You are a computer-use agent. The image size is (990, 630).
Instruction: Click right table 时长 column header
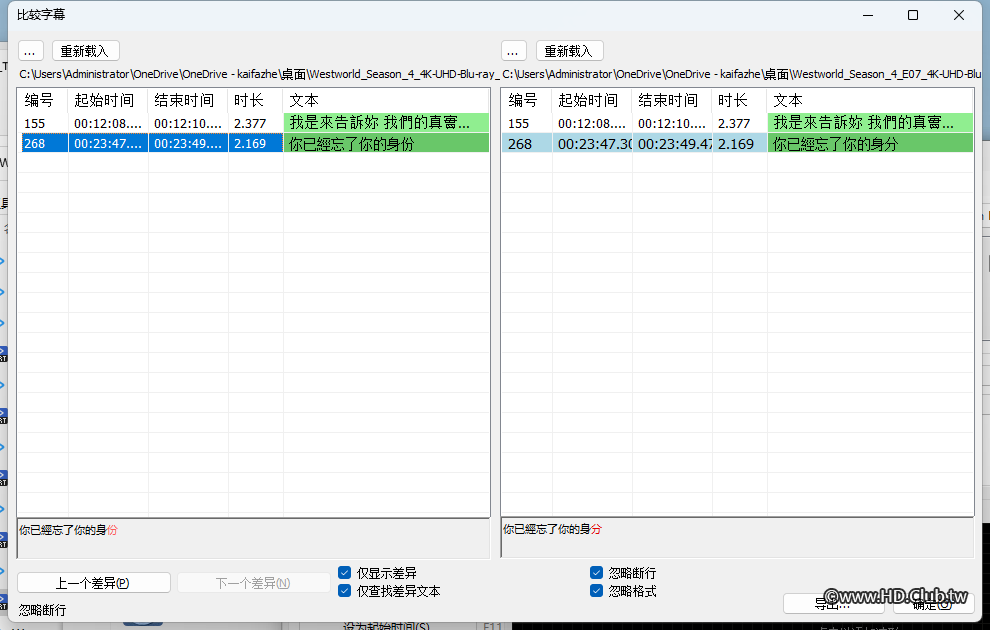(739, 100)
